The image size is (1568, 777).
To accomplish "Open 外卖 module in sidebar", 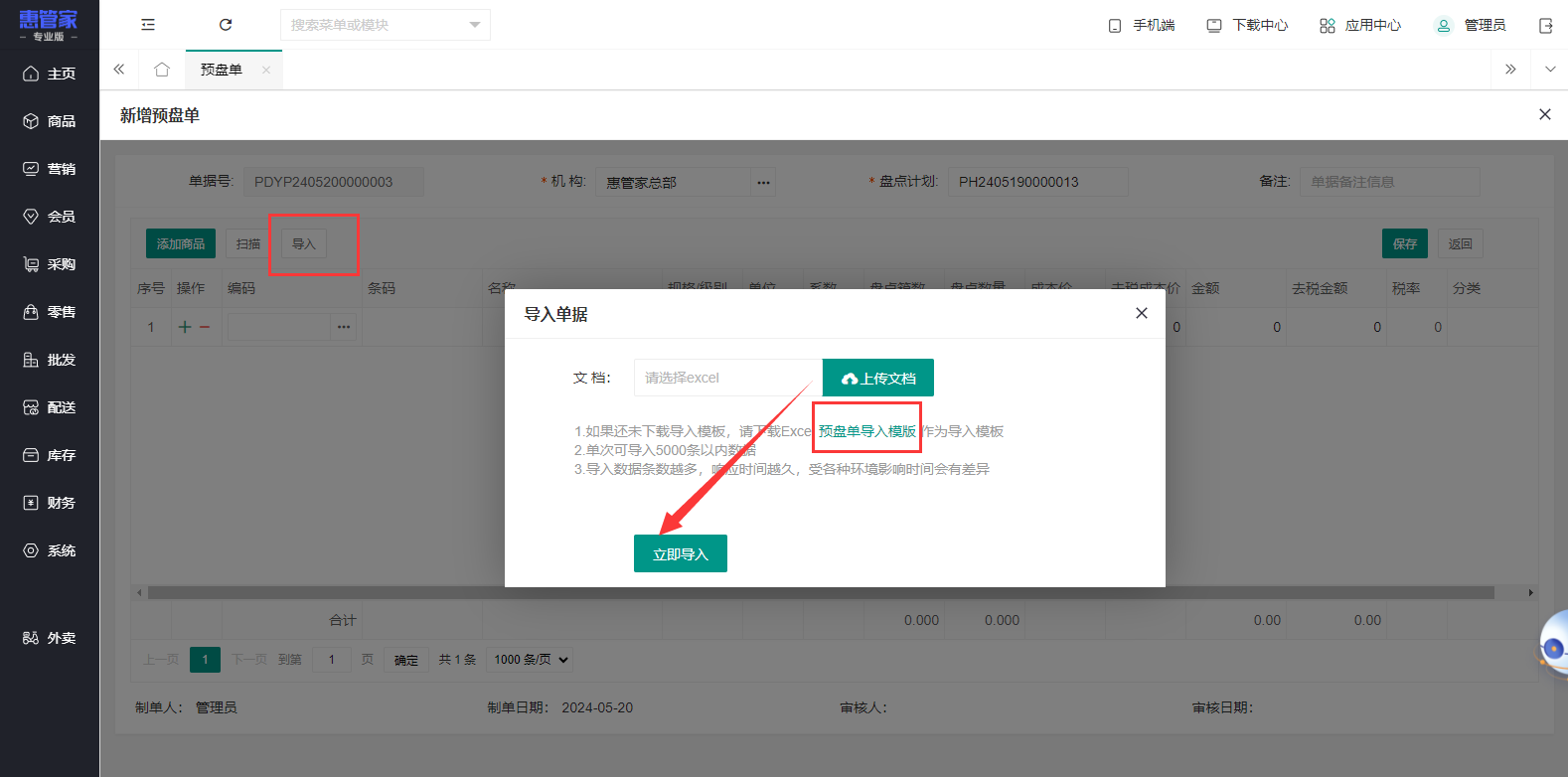I will pos(50,638).
